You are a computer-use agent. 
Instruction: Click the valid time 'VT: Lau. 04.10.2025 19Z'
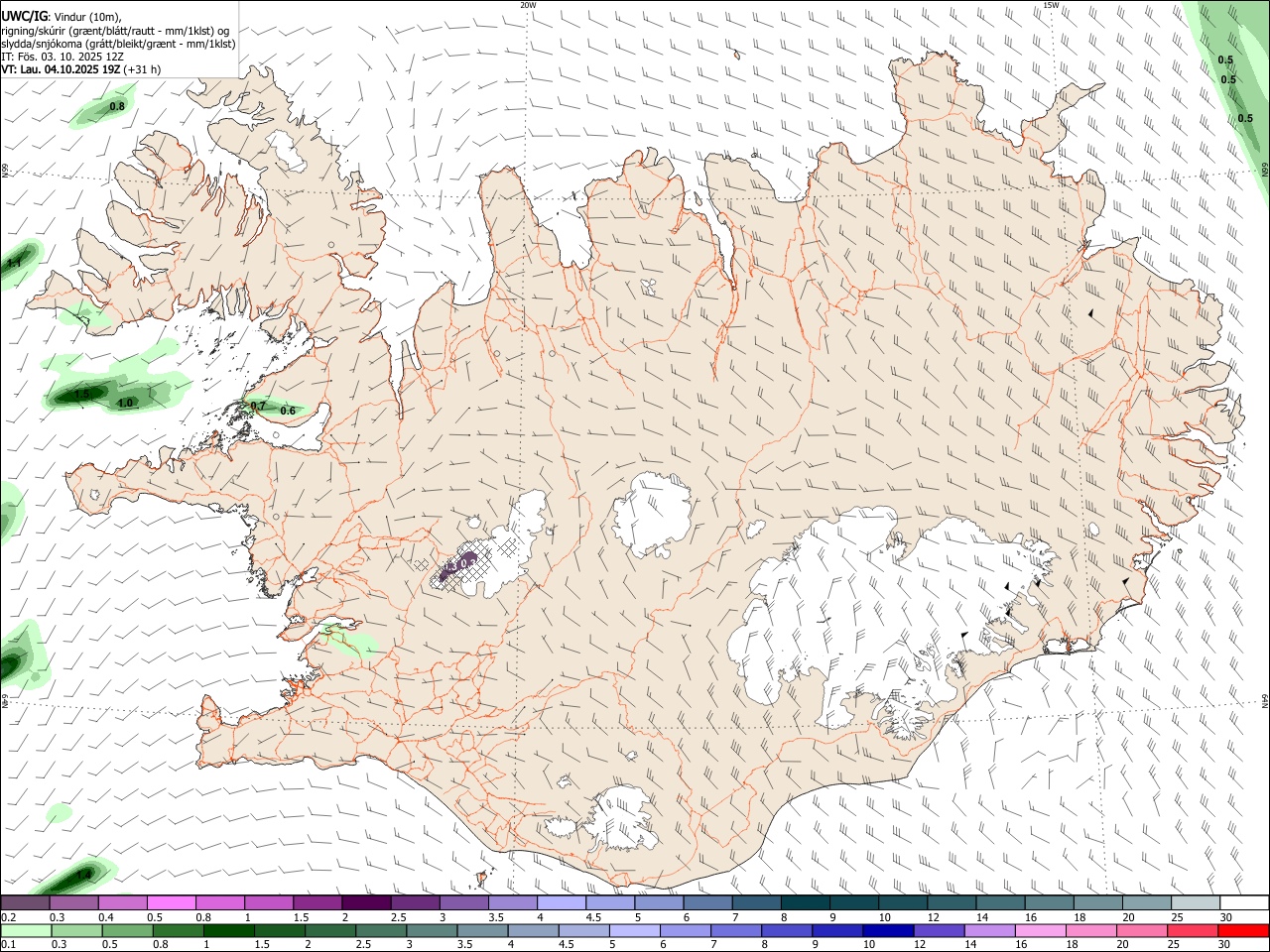62,69
